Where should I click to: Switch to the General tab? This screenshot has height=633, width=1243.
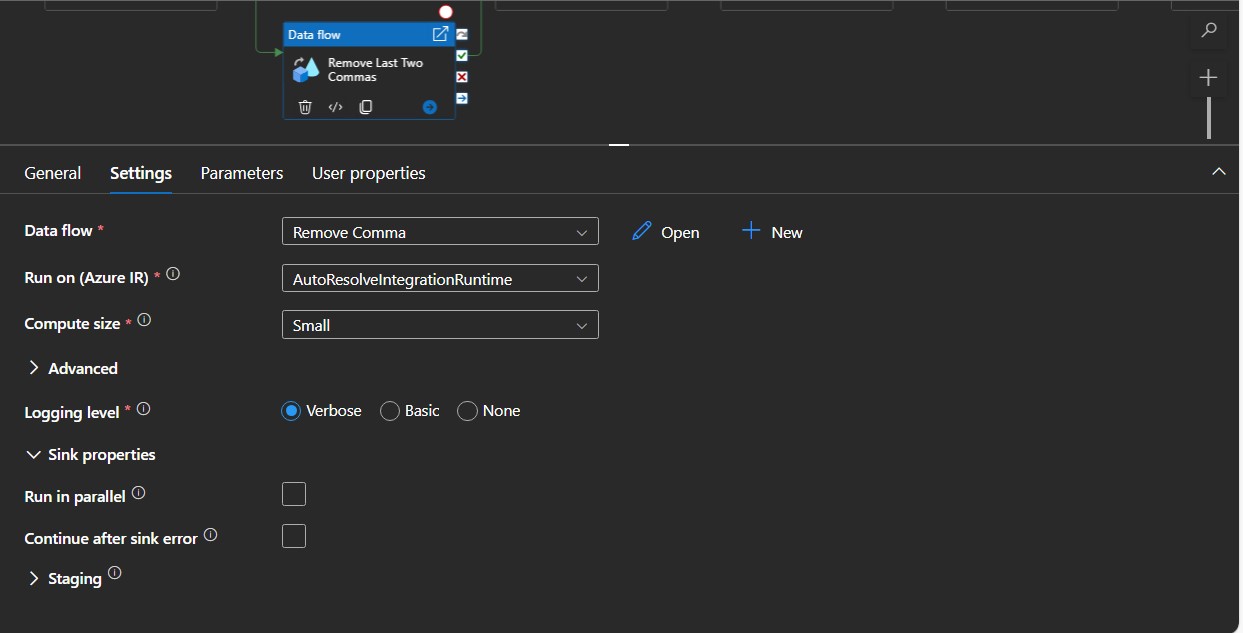click(x=53, y=173)
